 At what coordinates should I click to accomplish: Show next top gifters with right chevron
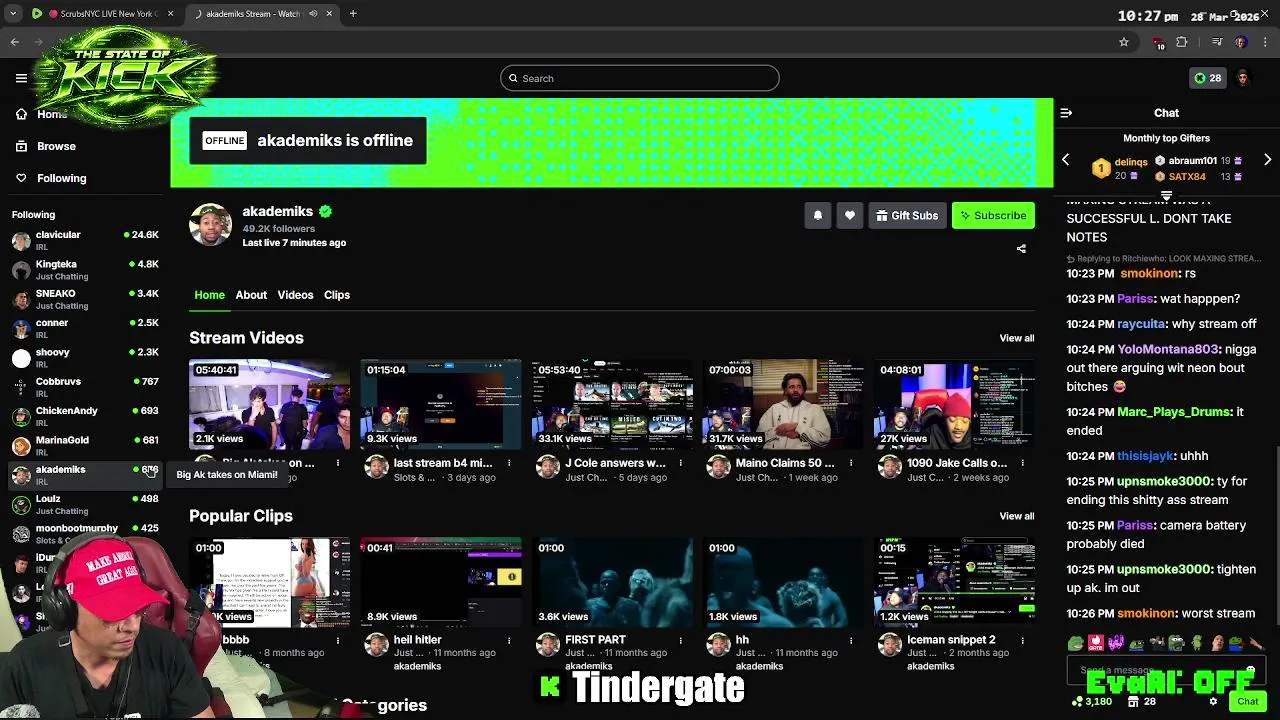(x=1267, y=160)
